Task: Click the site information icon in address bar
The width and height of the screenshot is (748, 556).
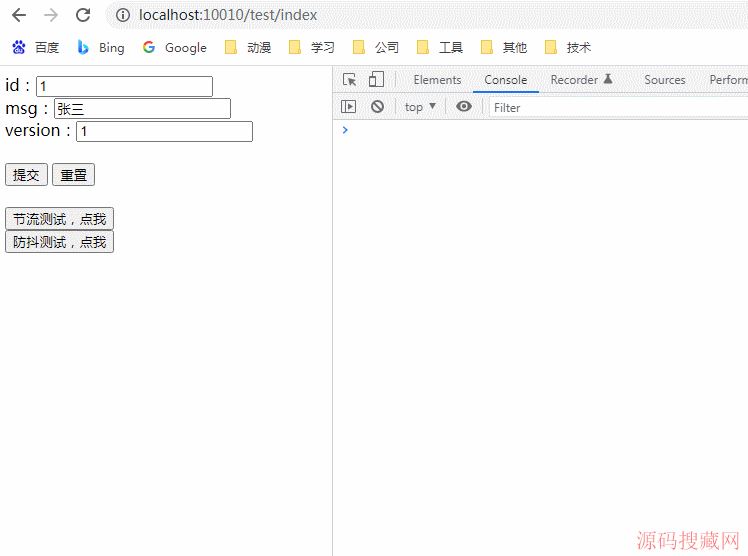Action: (x=123, y=15)
